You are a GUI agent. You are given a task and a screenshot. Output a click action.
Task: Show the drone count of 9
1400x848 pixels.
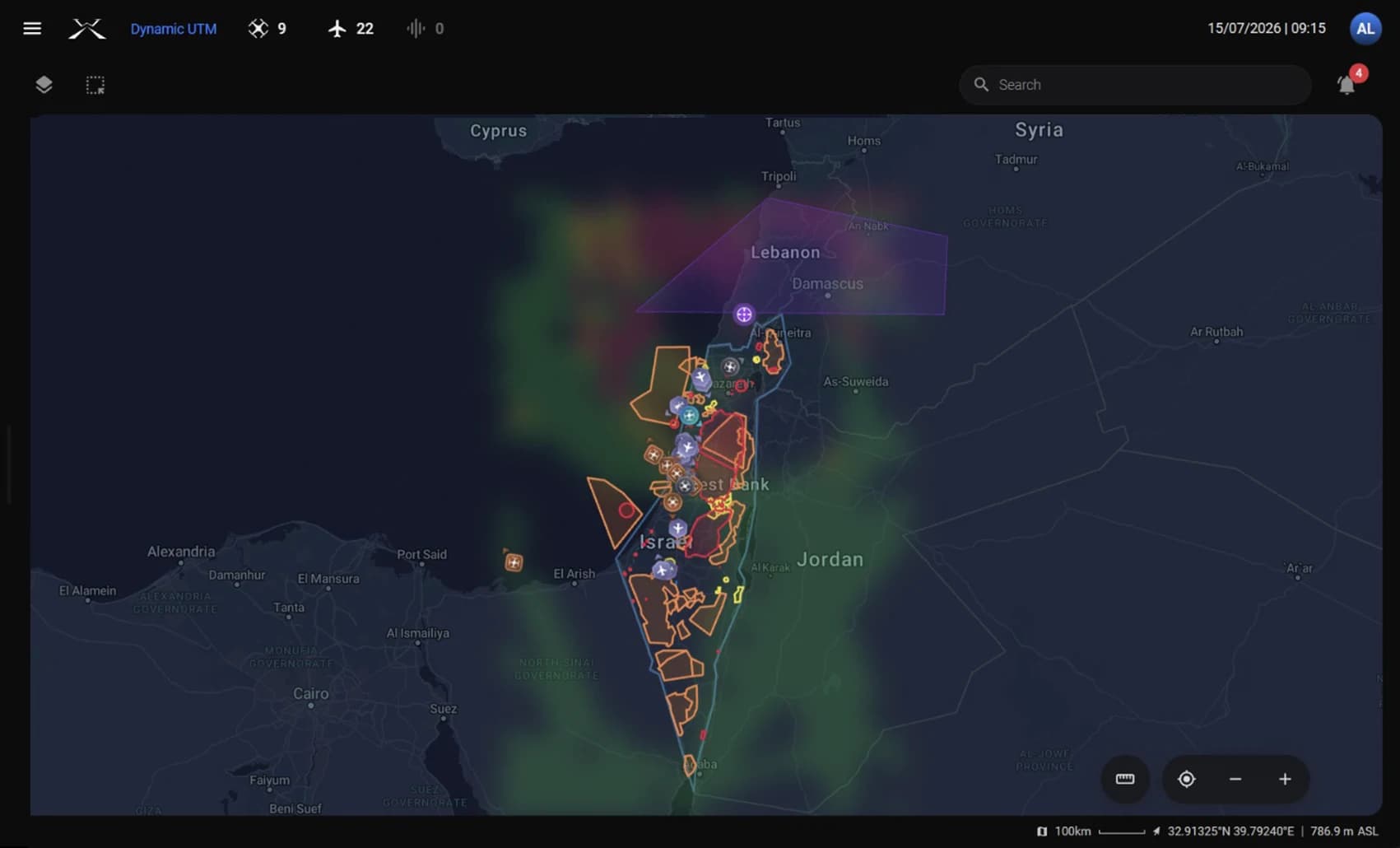pyautogui.click(x=267, y=29)
